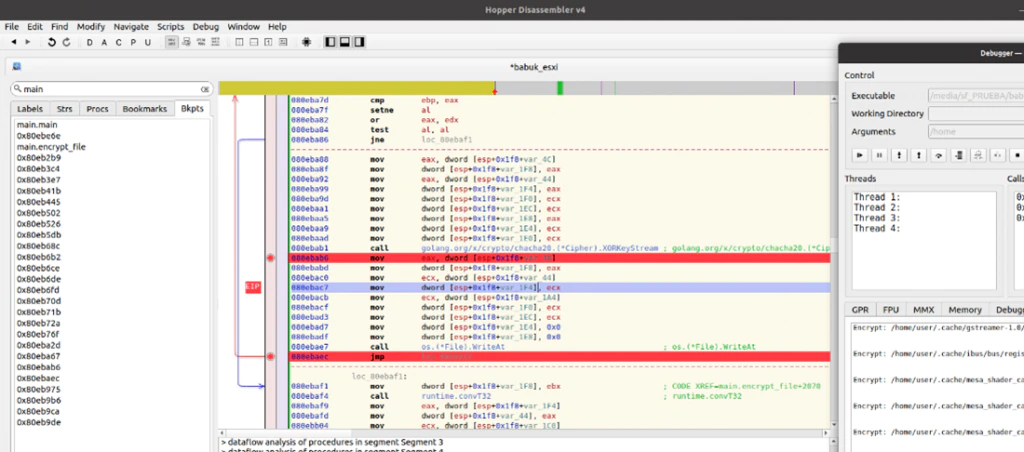
Task: Mark as data with the D button
Action: 89,42
